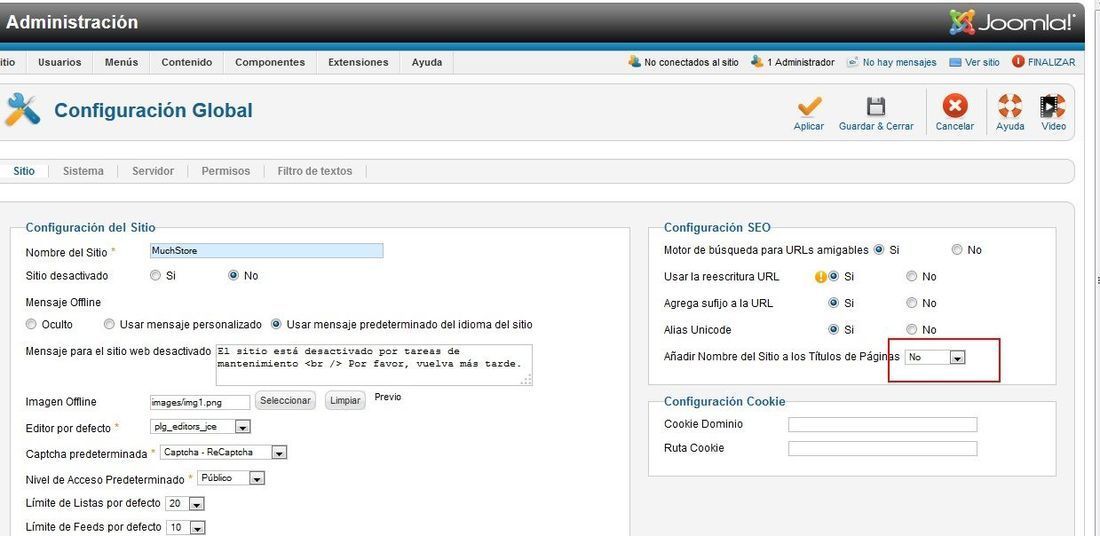The image size is (1100, 536).
Task: Open Editor por defecto dropdown
Action: point(200,427)
